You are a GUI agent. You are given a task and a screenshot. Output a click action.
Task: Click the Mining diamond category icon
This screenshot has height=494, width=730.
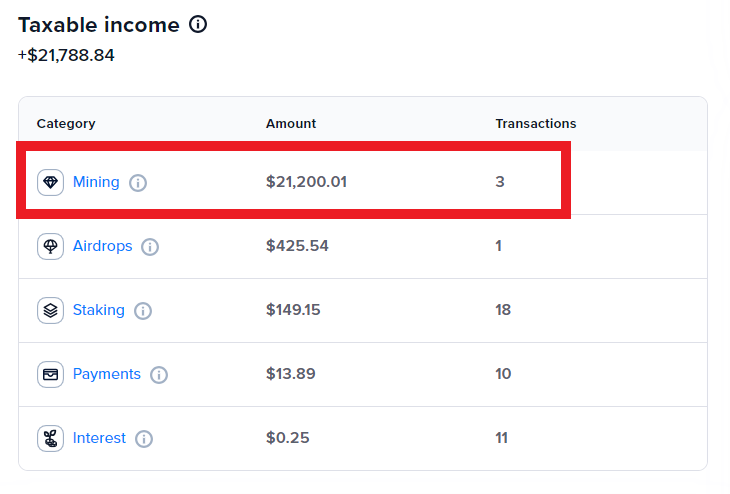coord(50,182)
